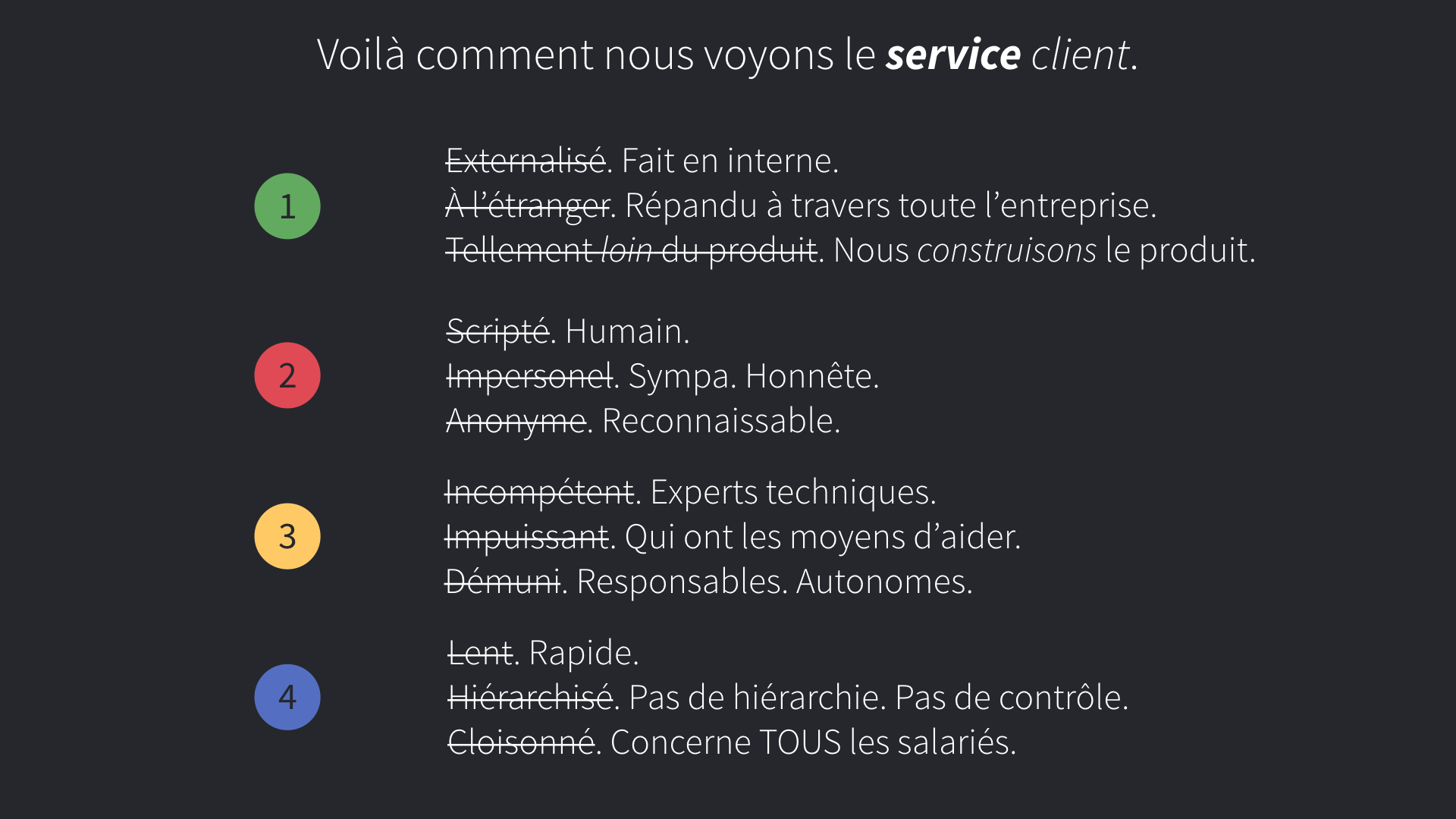Click the struck-through word "Scripté"
This screenshot has height=819, width=1456.
(x=497, y=331)
